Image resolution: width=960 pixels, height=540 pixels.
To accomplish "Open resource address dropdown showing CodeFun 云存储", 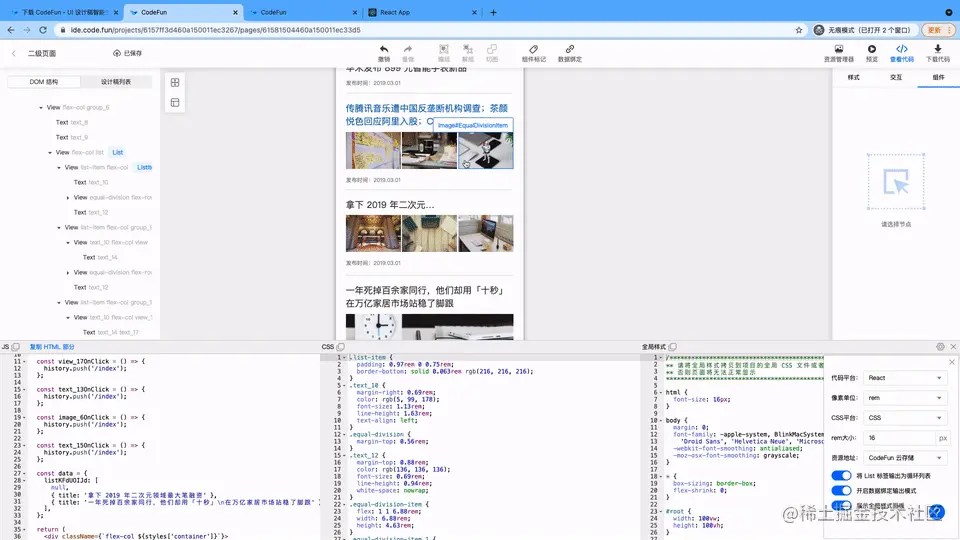I will (905, 457).
